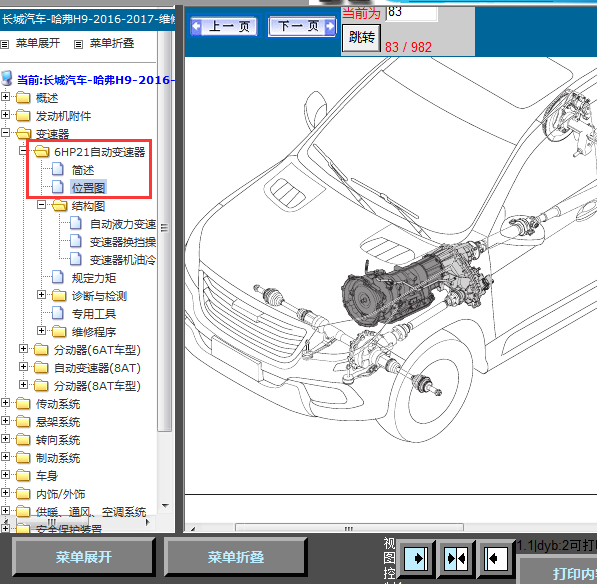
Task: Expand the 分动器(6AT车型) node
Action: (x=23, y=348)
